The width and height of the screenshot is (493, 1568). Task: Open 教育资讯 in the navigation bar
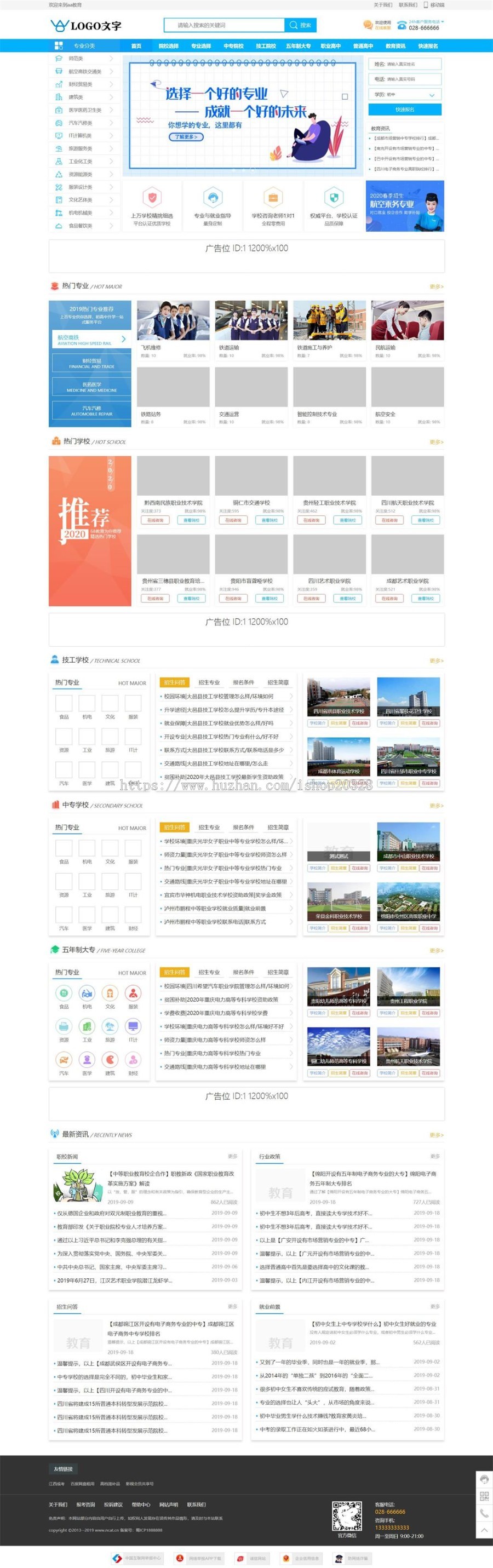[395, 45]
